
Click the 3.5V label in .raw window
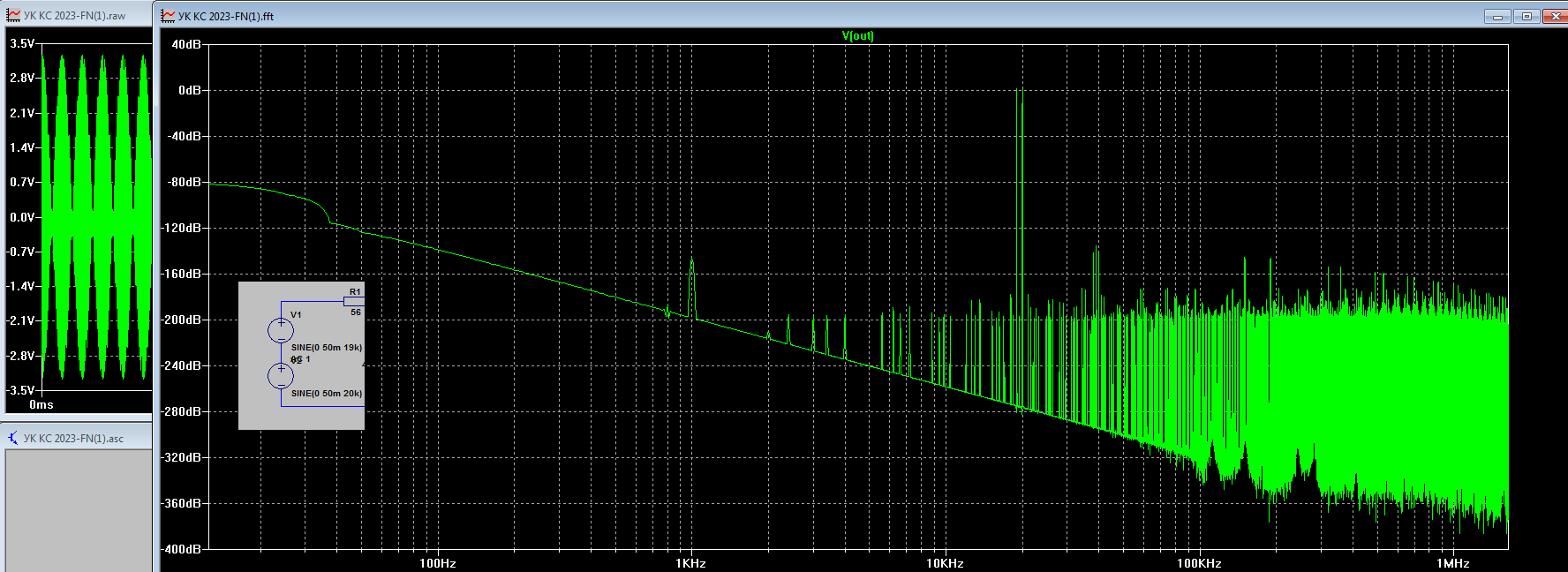22,43
